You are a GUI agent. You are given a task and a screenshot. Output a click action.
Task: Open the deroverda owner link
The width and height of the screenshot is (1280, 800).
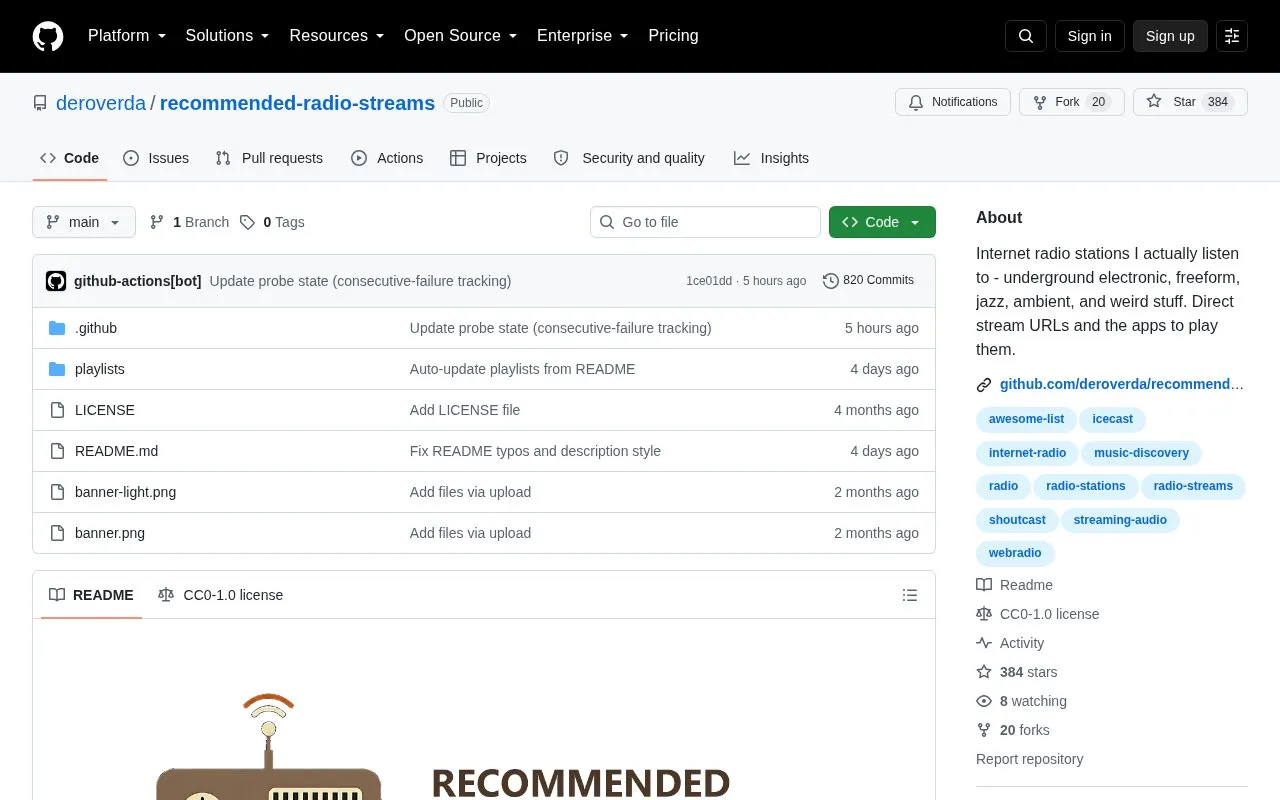click(x=101, y=103)
